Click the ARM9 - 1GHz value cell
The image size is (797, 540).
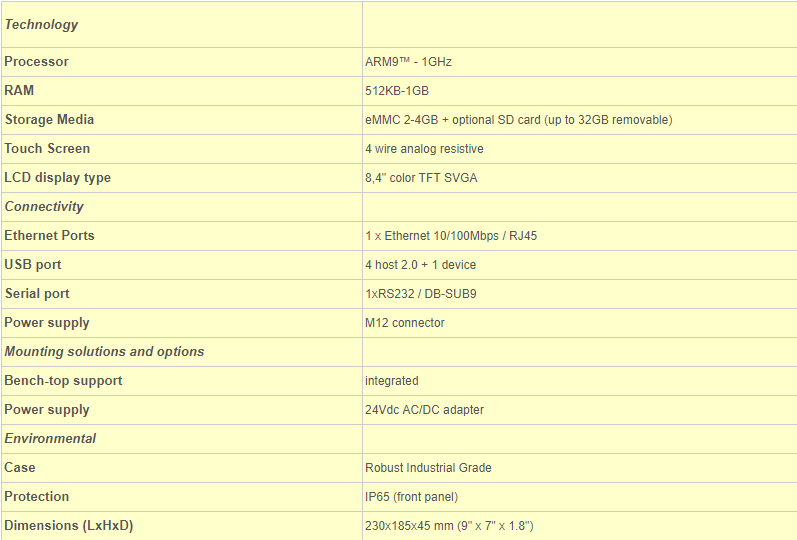pos(408,62)
